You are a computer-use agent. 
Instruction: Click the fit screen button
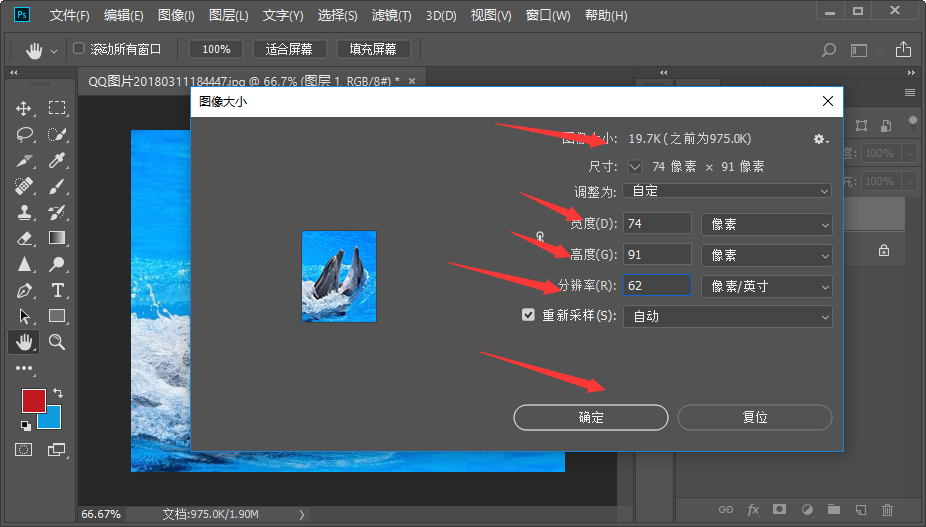(x=289, y=49)
